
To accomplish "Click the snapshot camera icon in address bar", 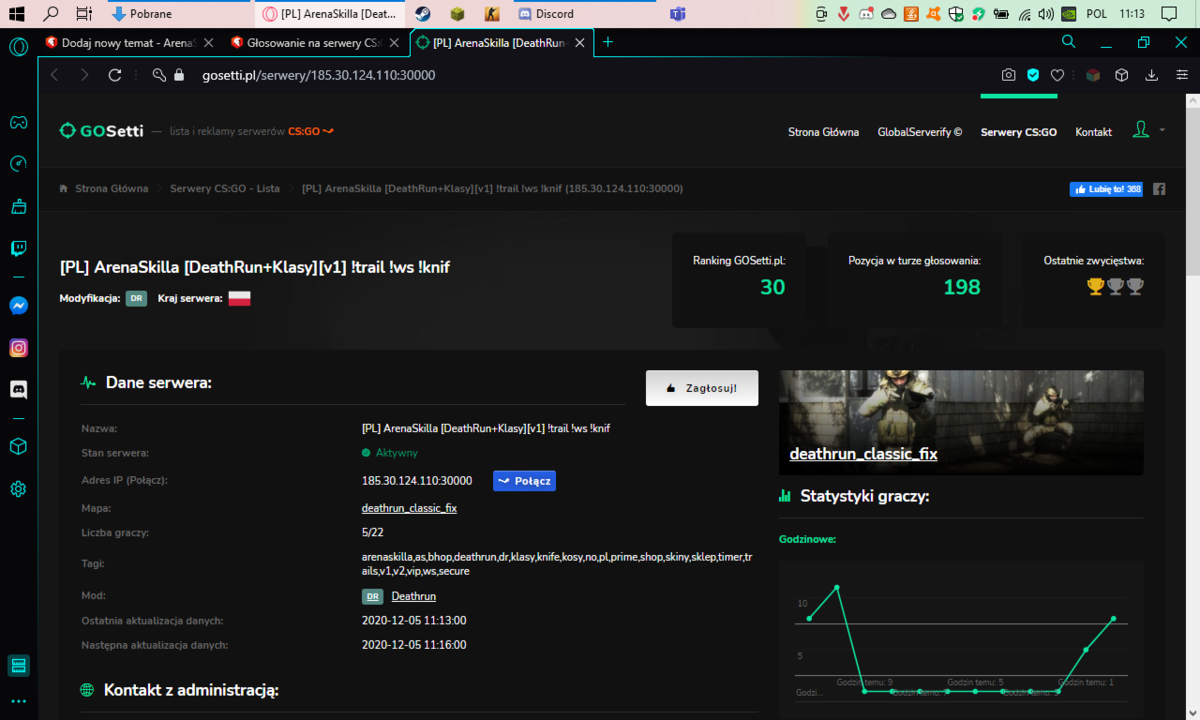I will (x=1009, y=75).
